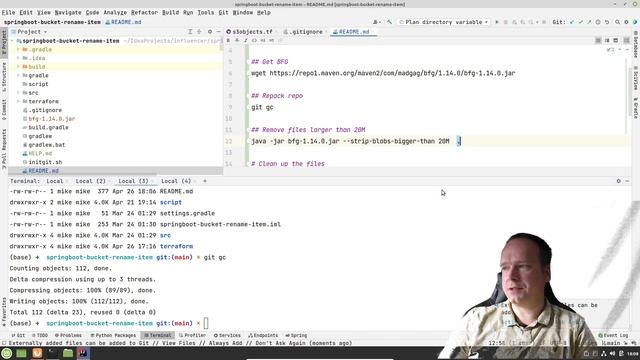
Task: Collapse springboot-bucket-rename-item project root
Action: [x=12, y=41]
